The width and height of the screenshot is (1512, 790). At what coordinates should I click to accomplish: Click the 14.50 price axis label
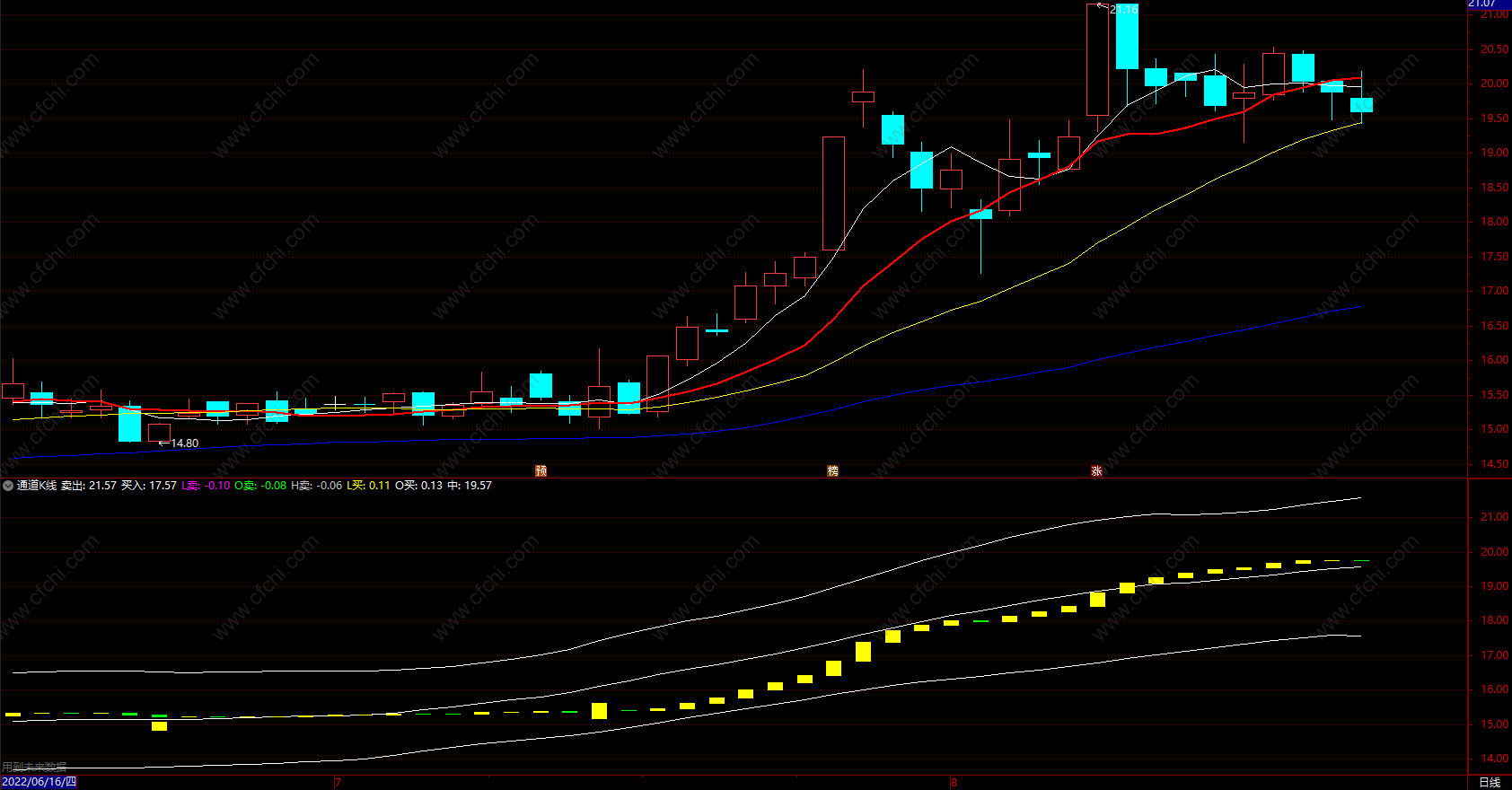pos(1495,464)
